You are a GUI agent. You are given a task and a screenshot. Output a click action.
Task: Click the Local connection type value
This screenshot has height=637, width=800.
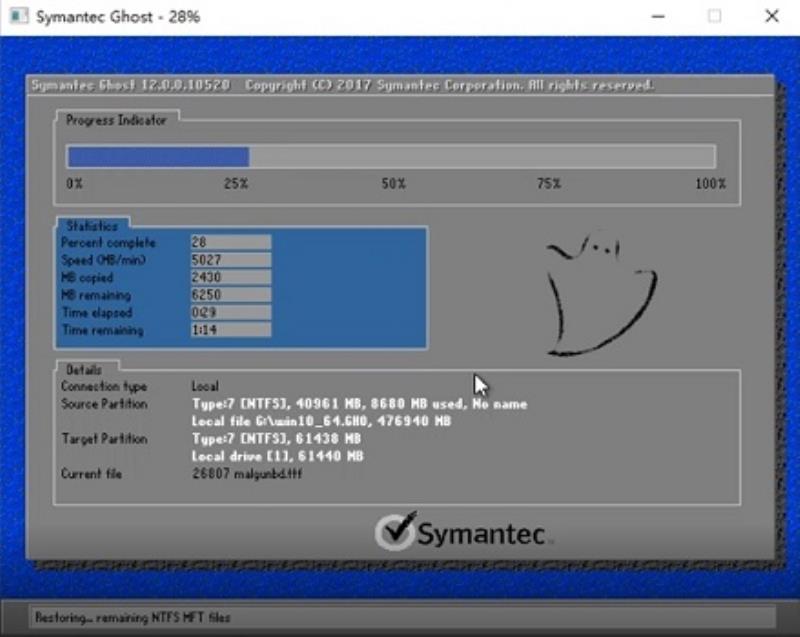point(205,387)
